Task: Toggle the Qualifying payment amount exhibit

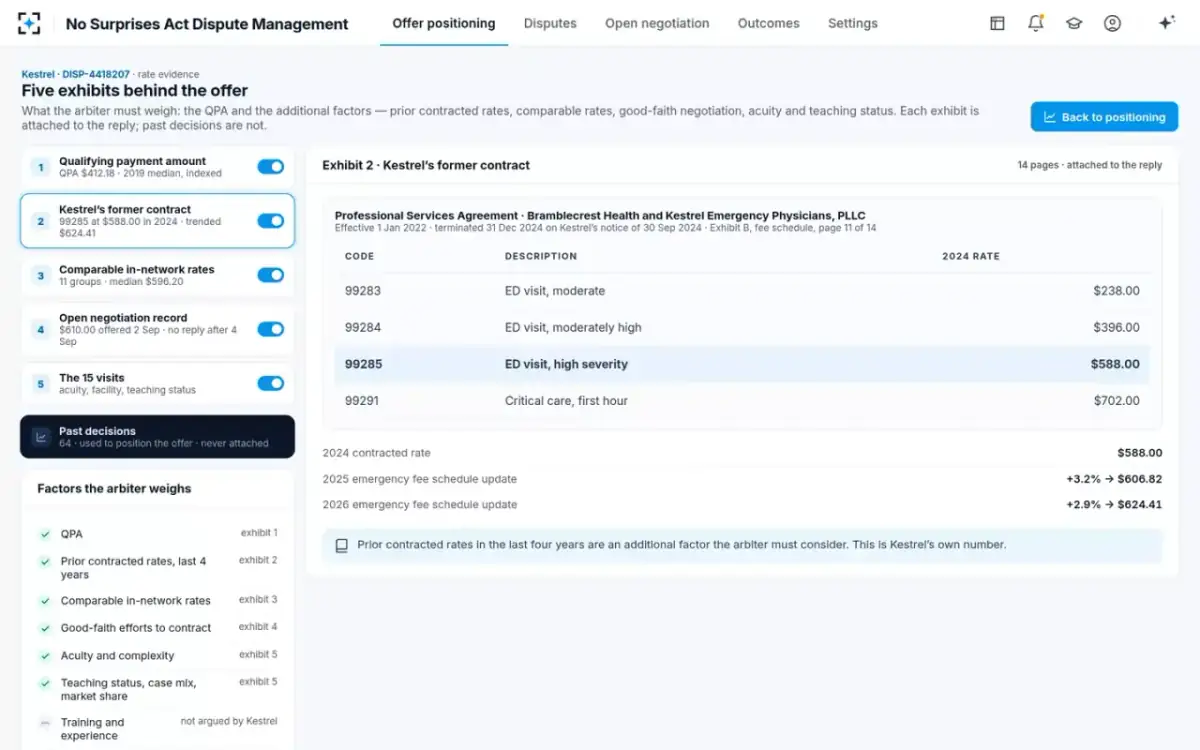Action: [x=271, y=167]
